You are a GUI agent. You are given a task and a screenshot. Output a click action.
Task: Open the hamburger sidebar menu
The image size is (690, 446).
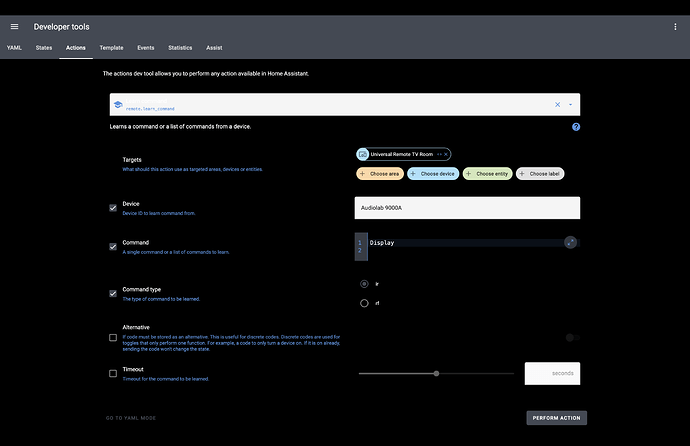pyautogui.click(x=14, y=27)
